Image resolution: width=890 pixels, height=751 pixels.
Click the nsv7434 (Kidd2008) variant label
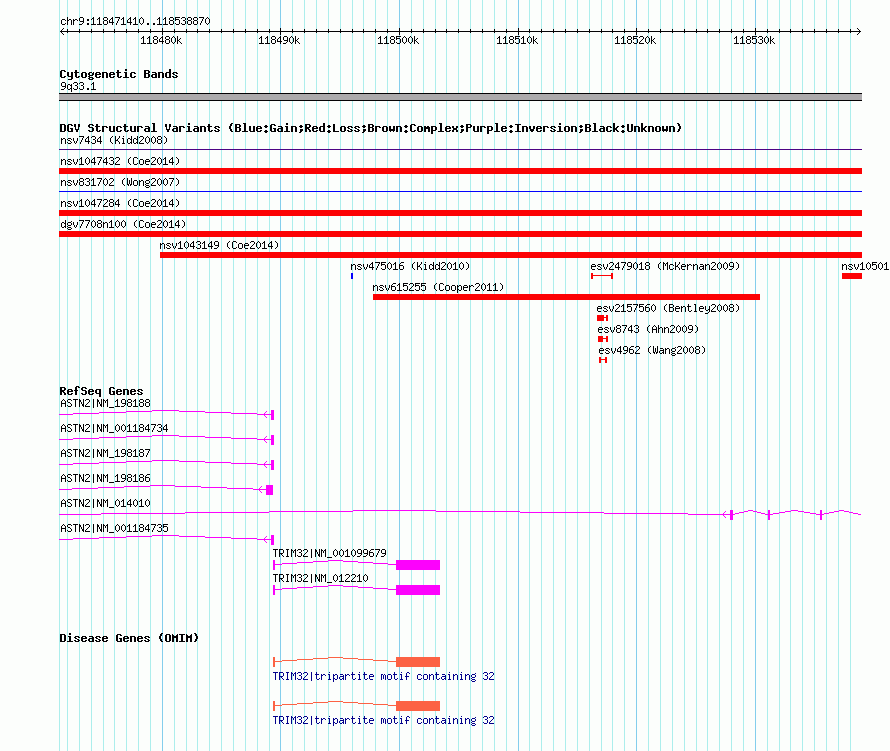click(x=114, y=140)
